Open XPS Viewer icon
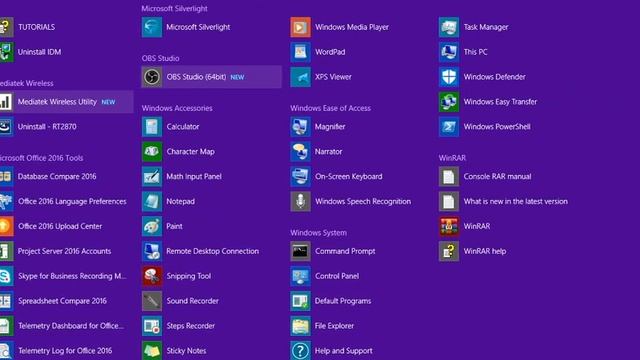Image resolution: width=640 pixels, height=360 pixels. [x=300, y=77]
